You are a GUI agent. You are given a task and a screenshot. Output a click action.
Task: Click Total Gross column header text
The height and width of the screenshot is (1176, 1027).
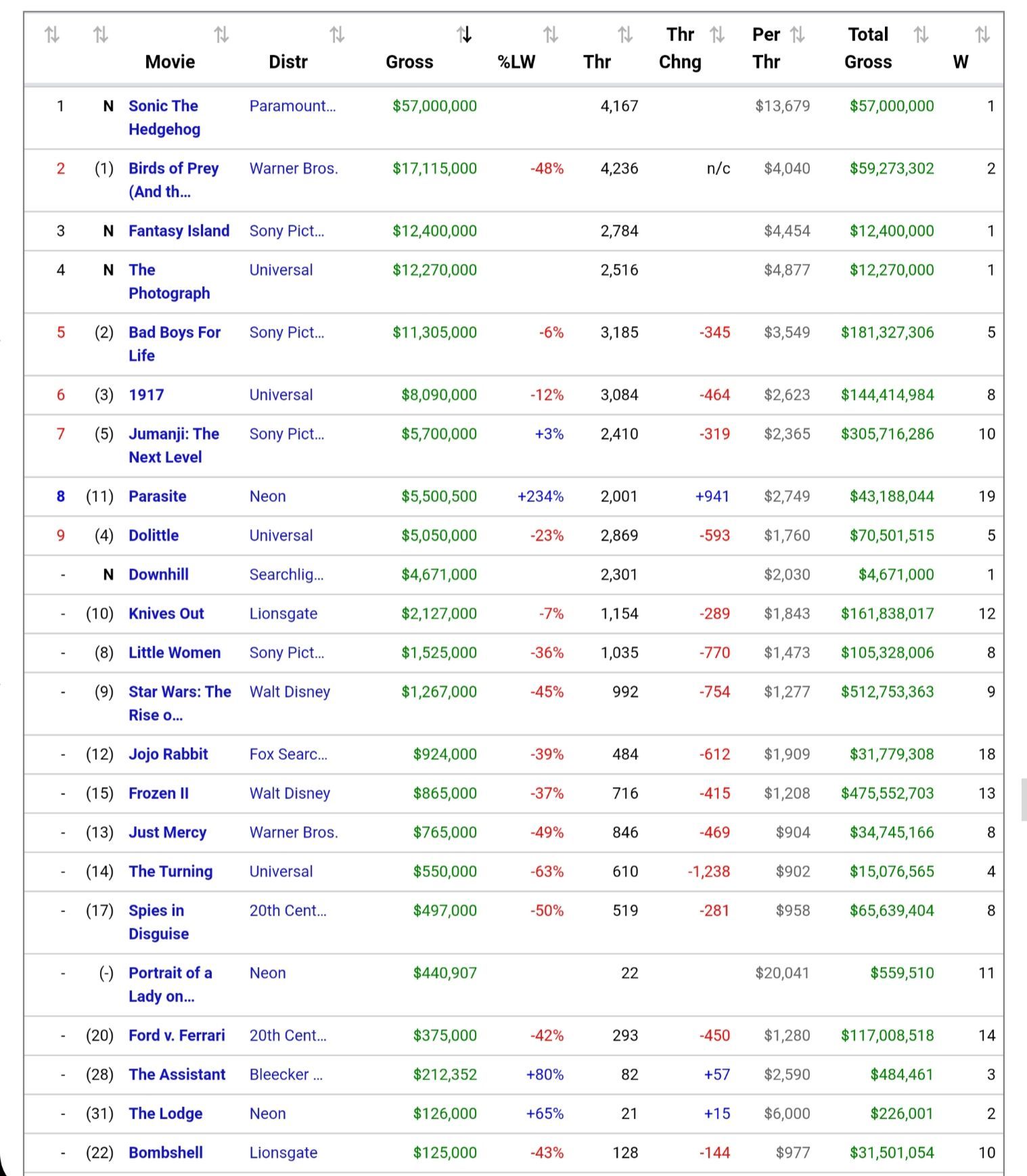click(x=868, y=48)
